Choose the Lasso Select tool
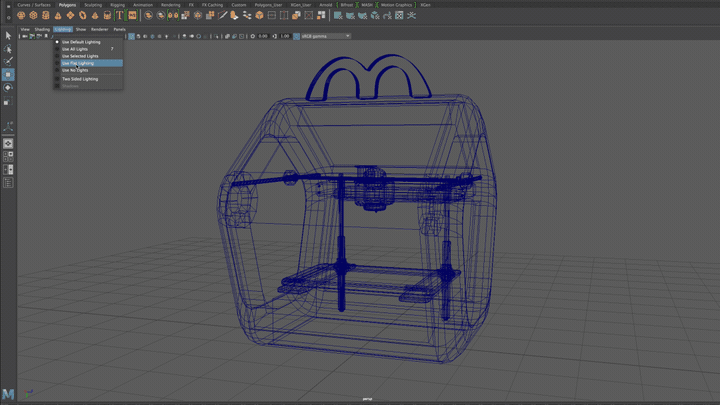The height and width of the screenshot is (405, 720). point(8,48)
